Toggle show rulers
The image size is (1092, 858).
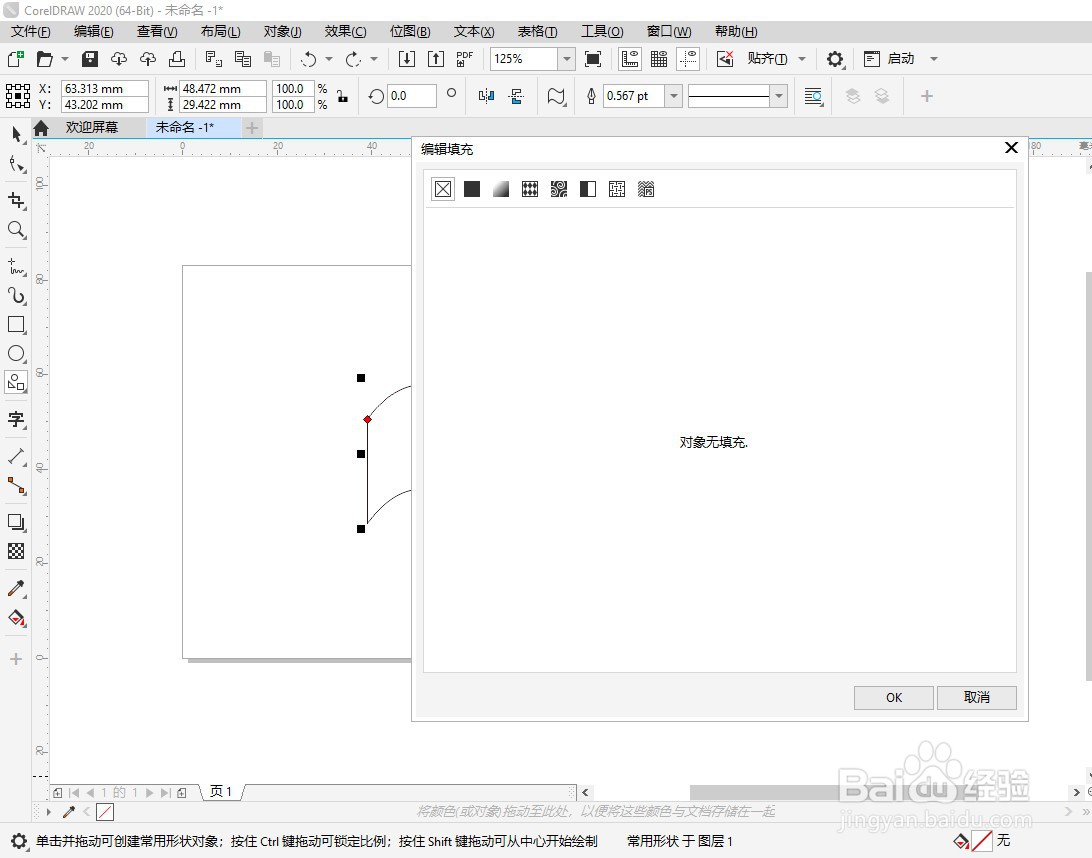pos(630,59)
